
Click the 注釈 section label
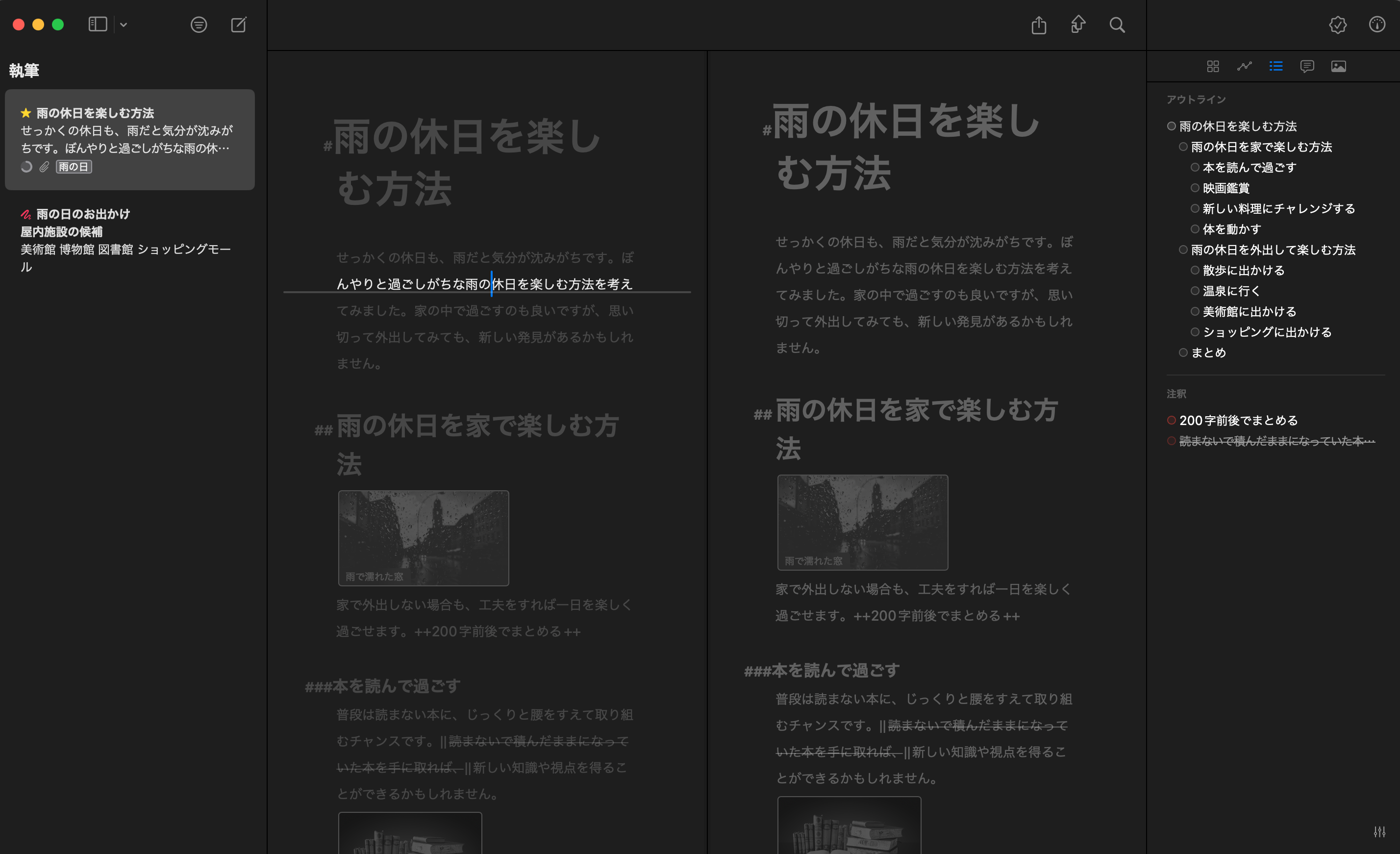[x=1176, y=394]
